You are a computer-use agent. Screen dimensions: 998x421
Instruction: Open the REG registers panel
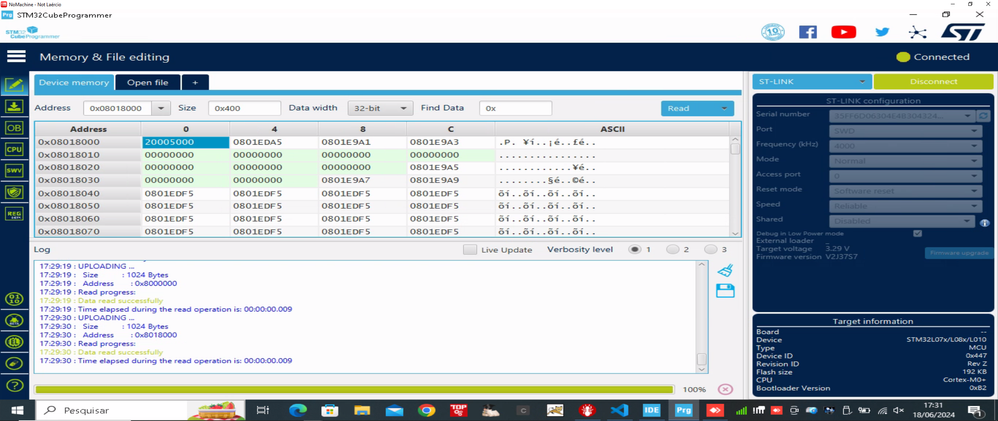click(15, 213)
